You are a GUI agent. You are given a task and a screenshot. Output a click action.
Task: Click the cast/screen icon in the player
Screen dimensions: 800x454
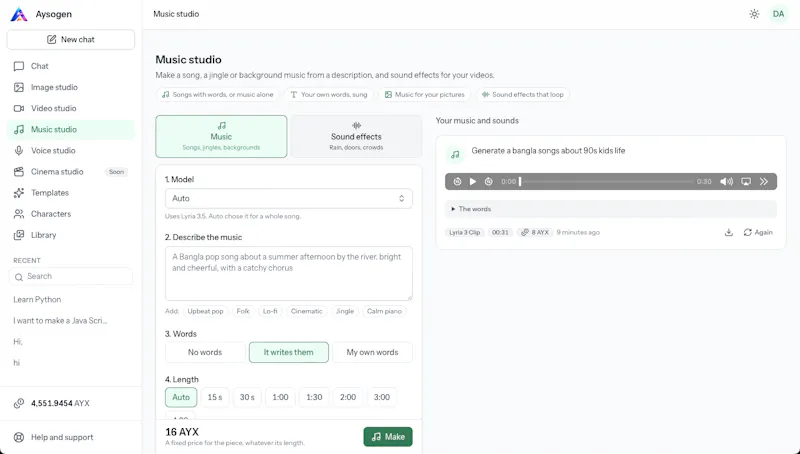(746, 182)
